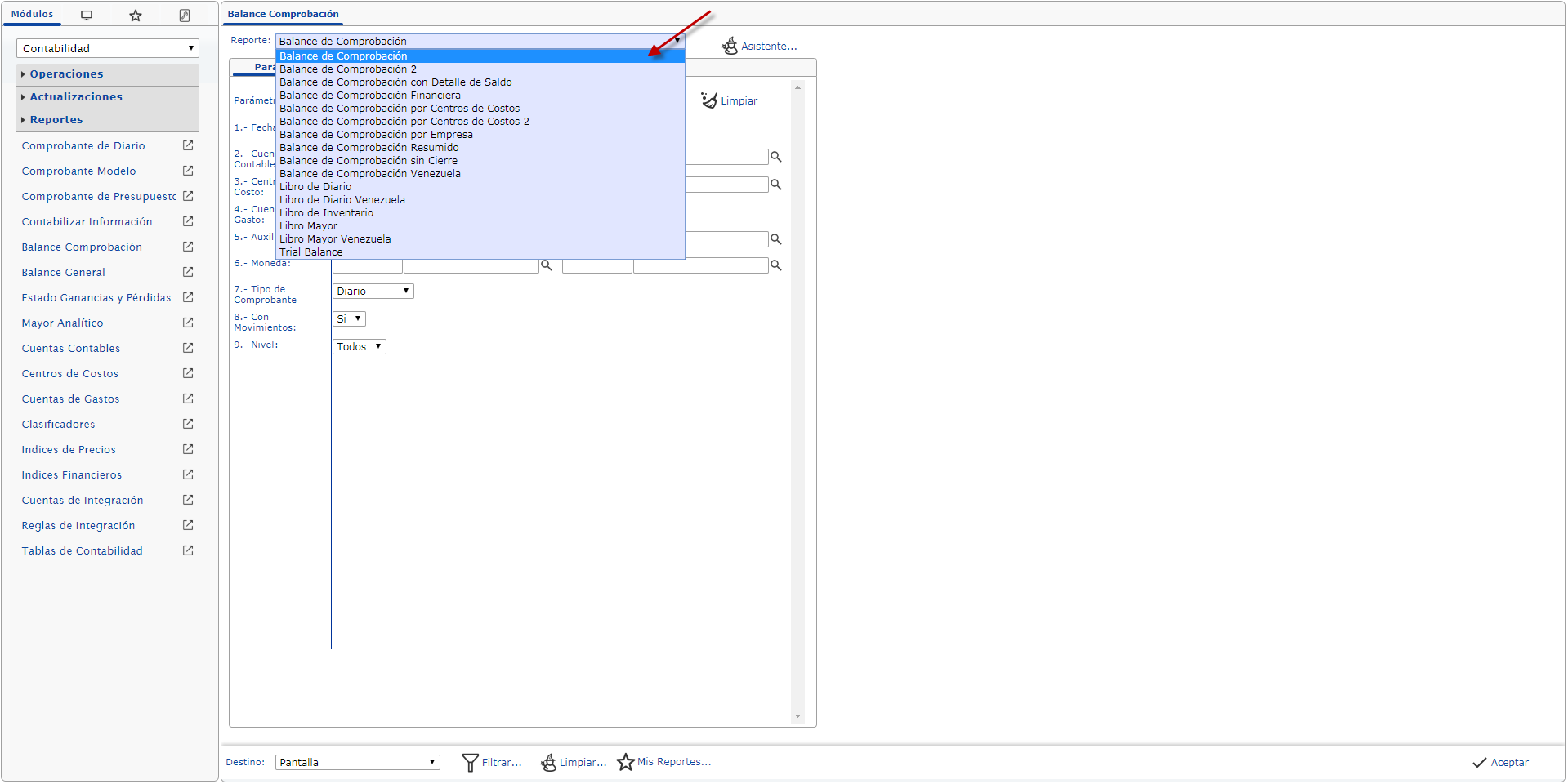Select Balance de Comprobación 2 option

[x=480, y=69]
